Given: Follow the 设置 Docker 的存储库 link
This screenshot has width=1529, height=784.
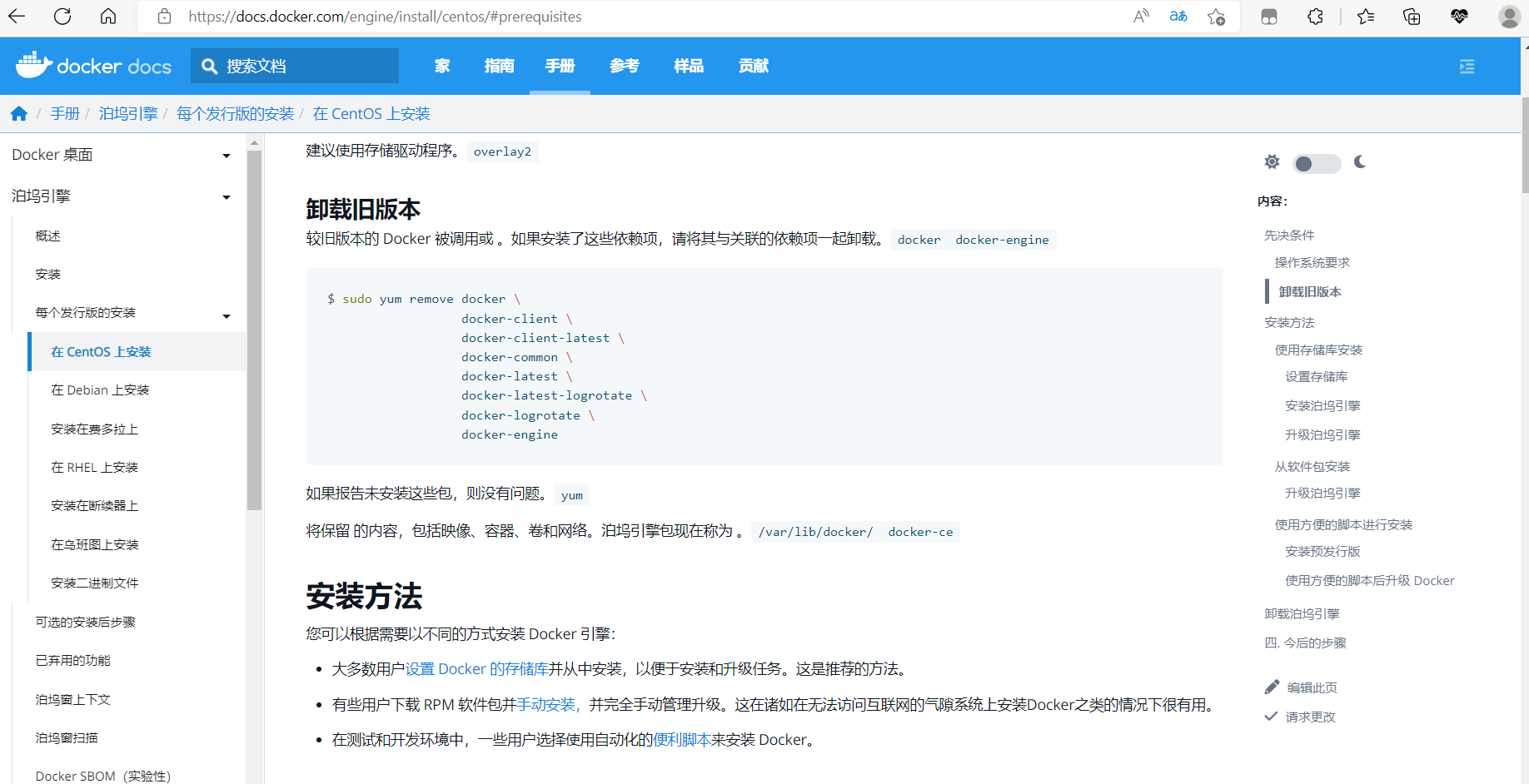Looking at the screenshot, I should pos(477,669).
